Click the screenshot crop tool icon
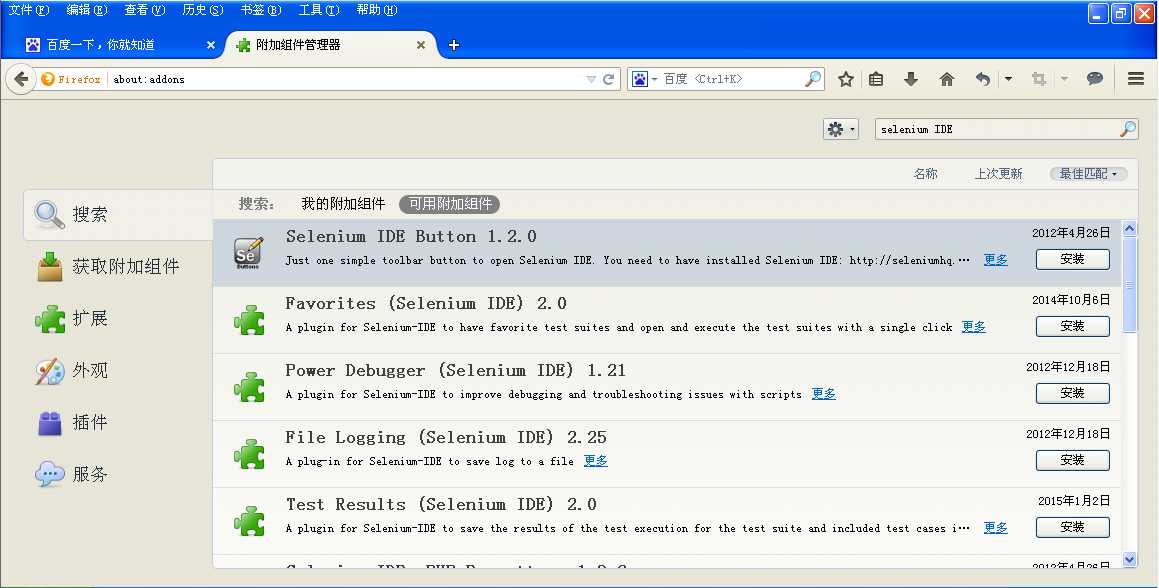Image resolution: width=1159 pixels, height=588 pixels. 1039,79
